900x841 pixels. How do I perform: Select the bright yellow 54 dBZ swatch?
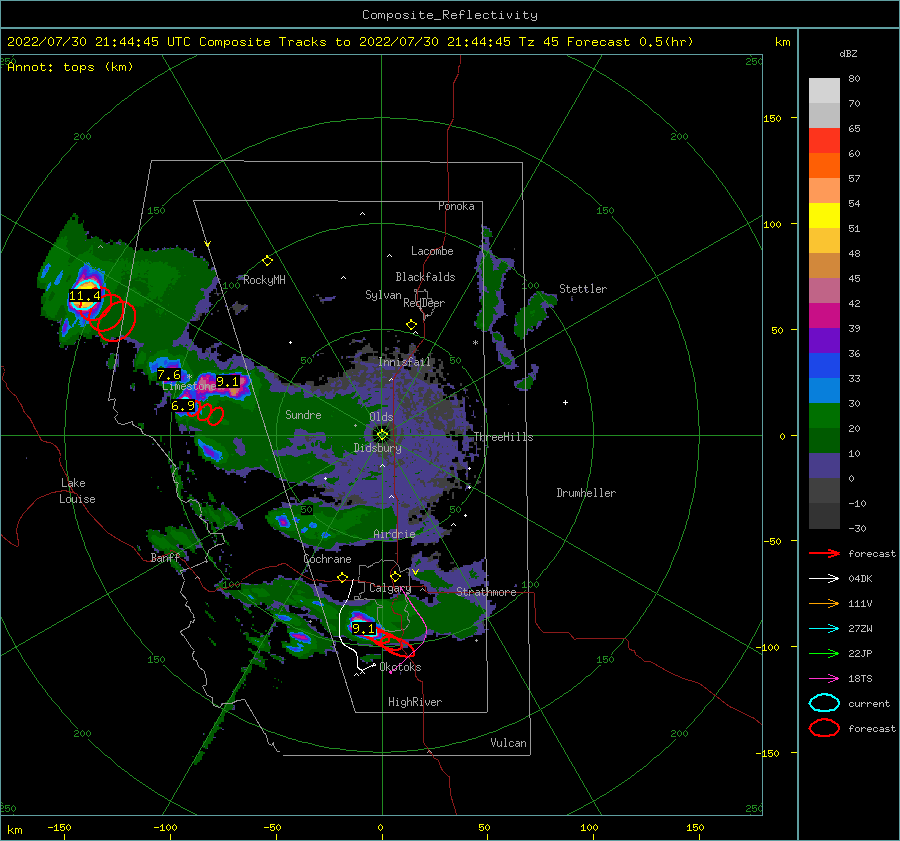(824, 215)
